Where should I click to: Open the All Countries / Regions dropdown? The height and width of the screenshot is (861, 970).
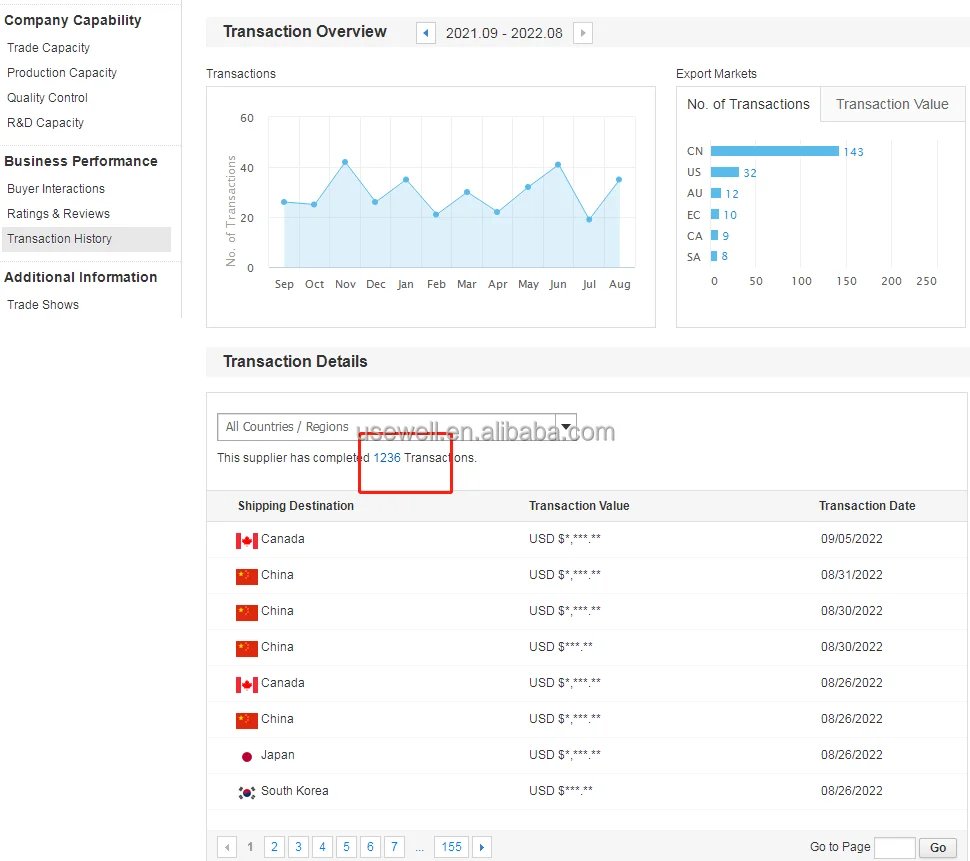pyautogui.click(x=396, y=427)
